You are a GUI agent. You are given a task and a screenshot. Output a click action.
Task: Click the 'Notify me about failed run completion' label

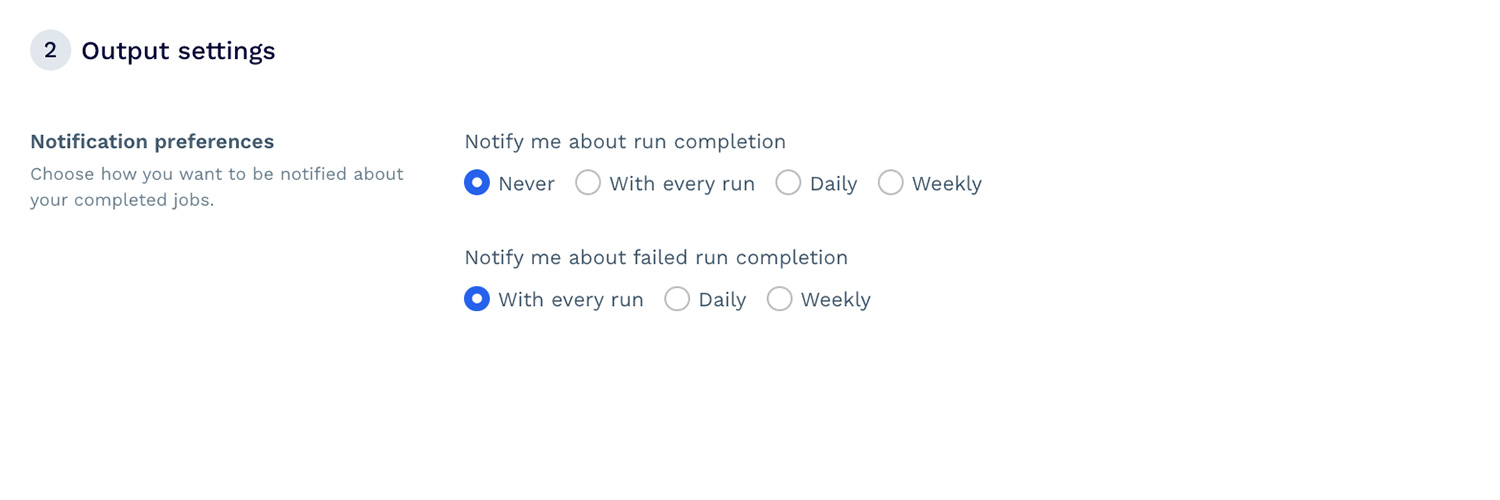coord(656,258)
